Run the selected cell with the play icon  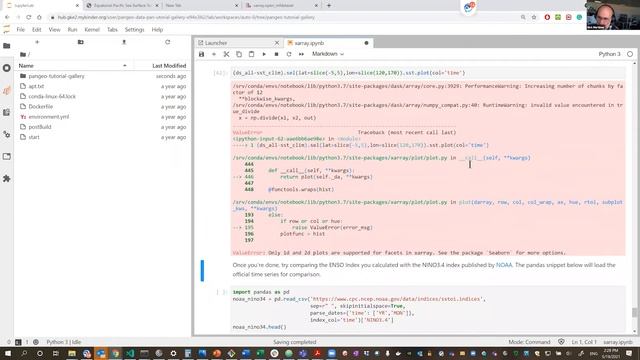coord(264,54)
